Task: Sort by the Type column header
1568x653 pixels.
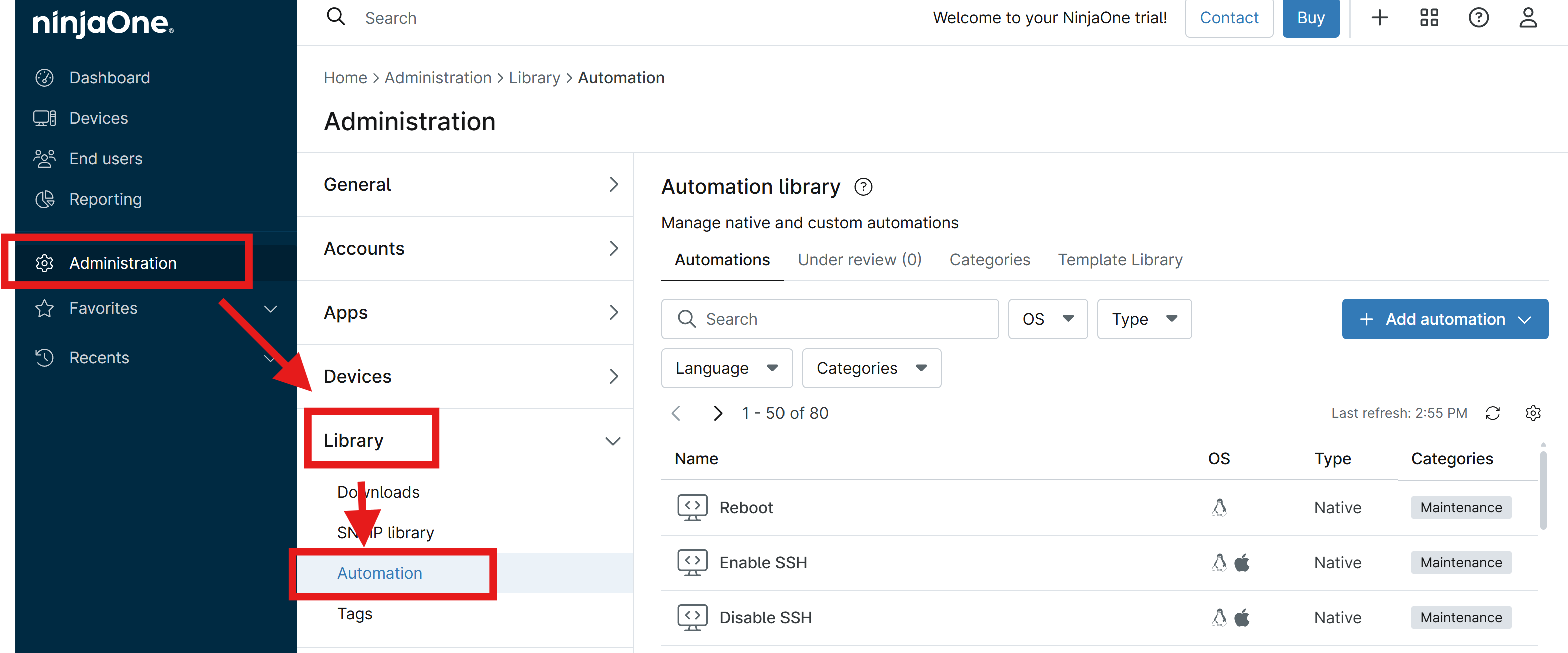Action: (1332, 459)
